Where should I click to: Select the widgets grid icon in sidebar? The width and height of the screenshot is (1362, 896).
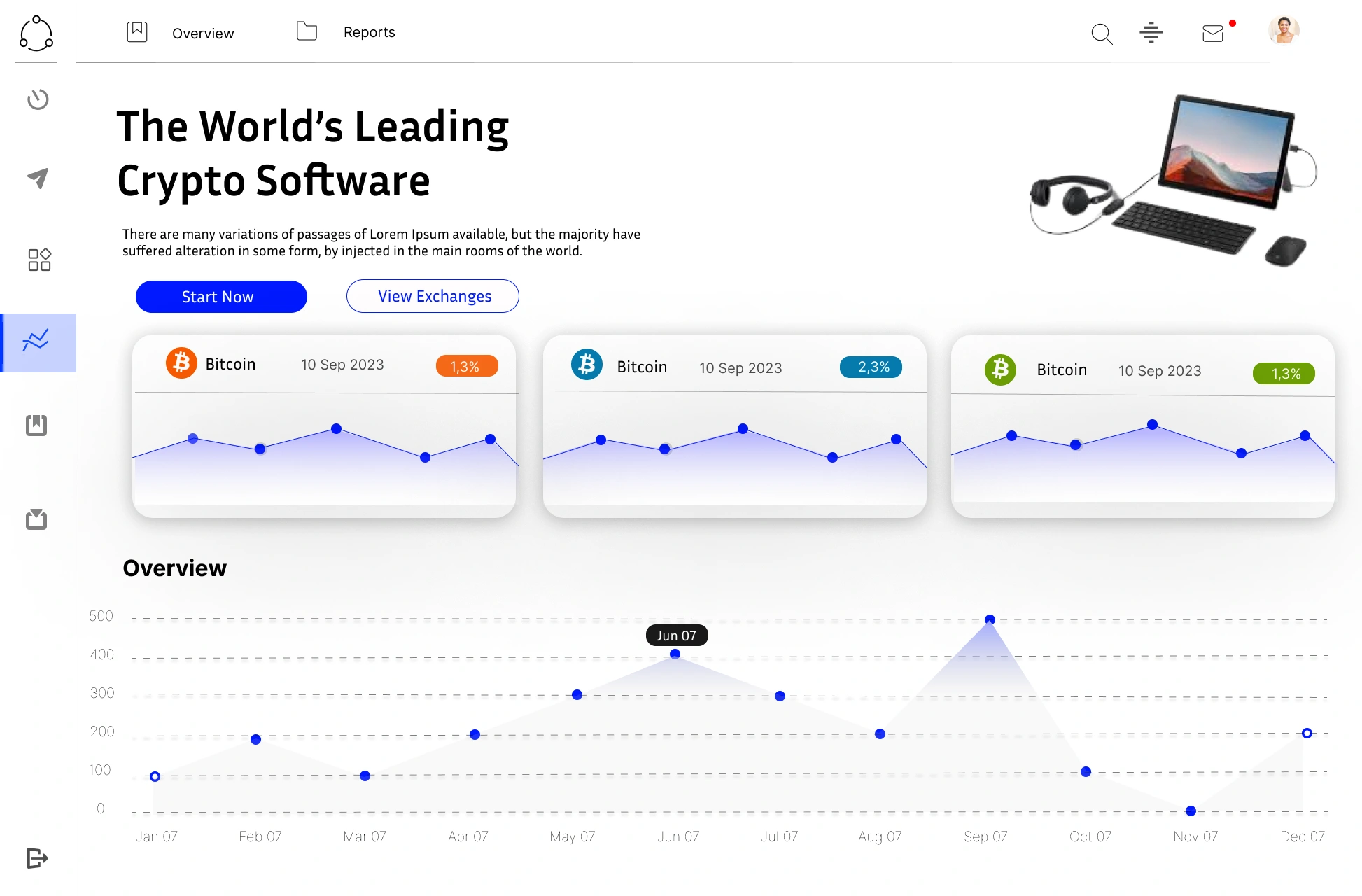(39, 260)
